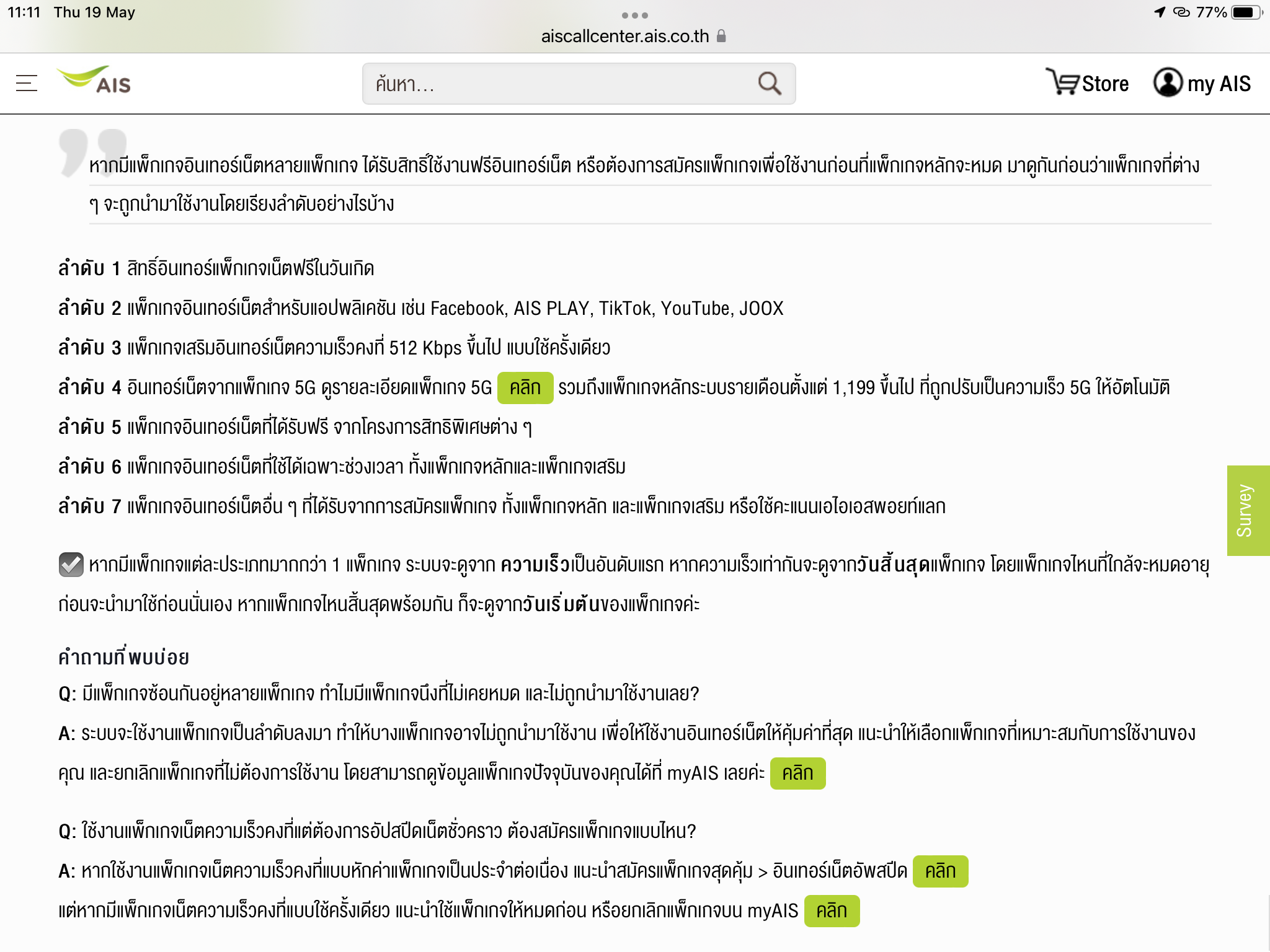Click the คลิก button for 5G package details
Screen dimensions: 1270x952
525,388
